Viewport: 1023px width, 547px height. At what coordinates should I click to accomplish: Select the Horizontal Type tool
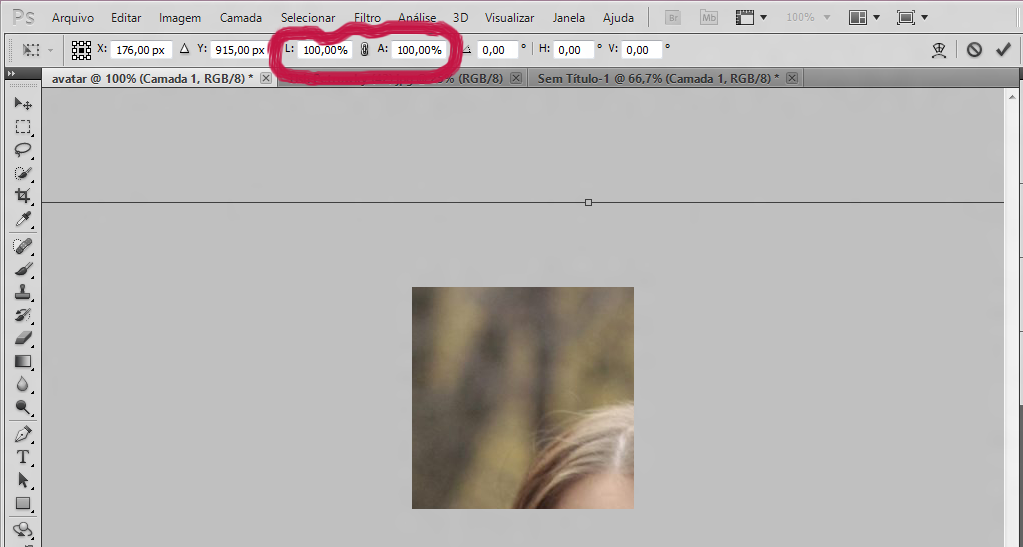(23, 457)
